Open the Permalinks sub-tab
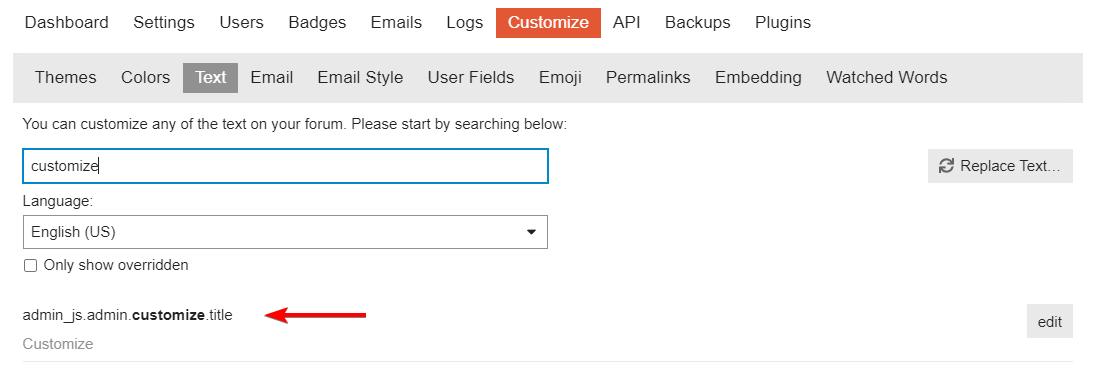The height and width of the screenshot is (366, 1093). coord(648,77)
